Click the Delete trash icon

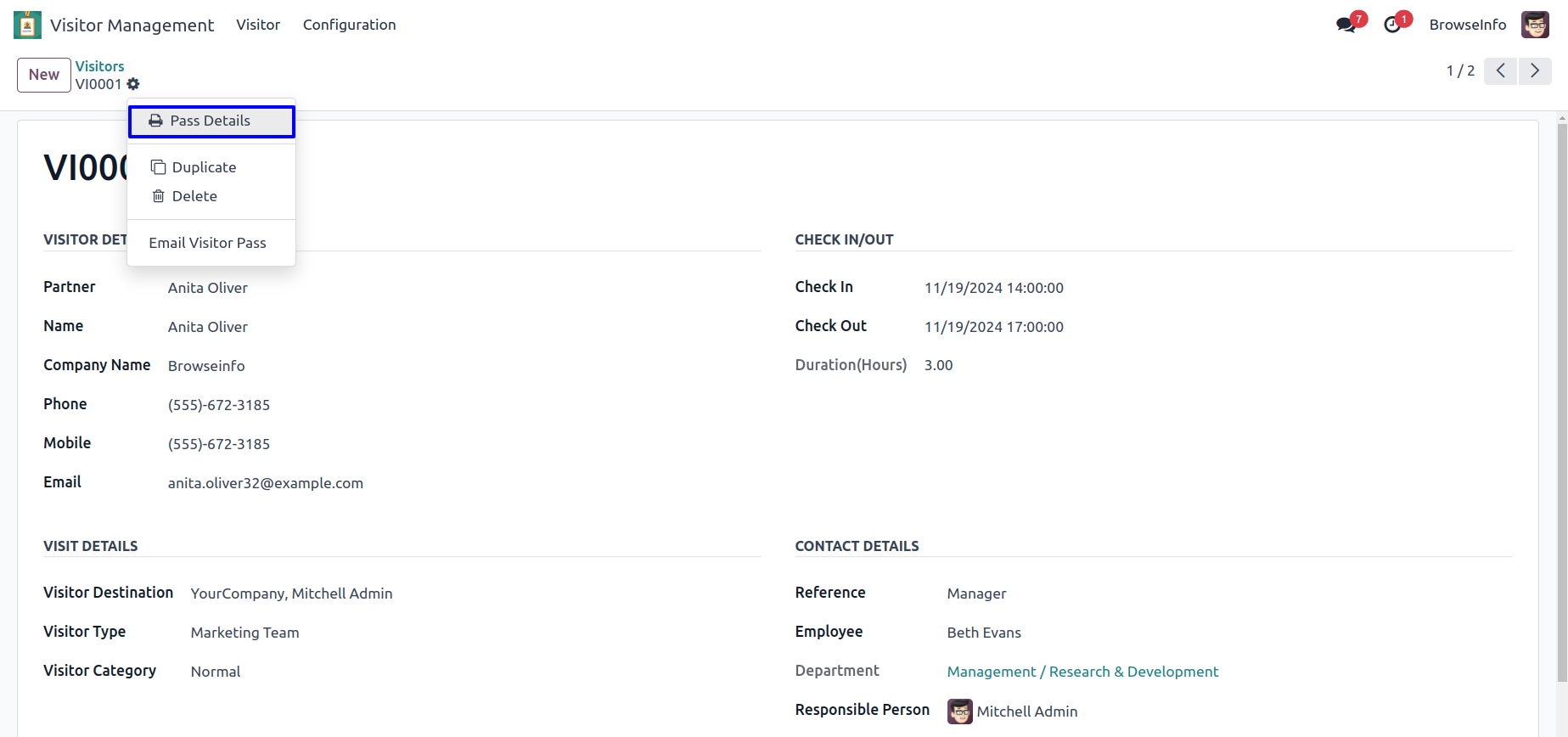click(x=158, y=196)
